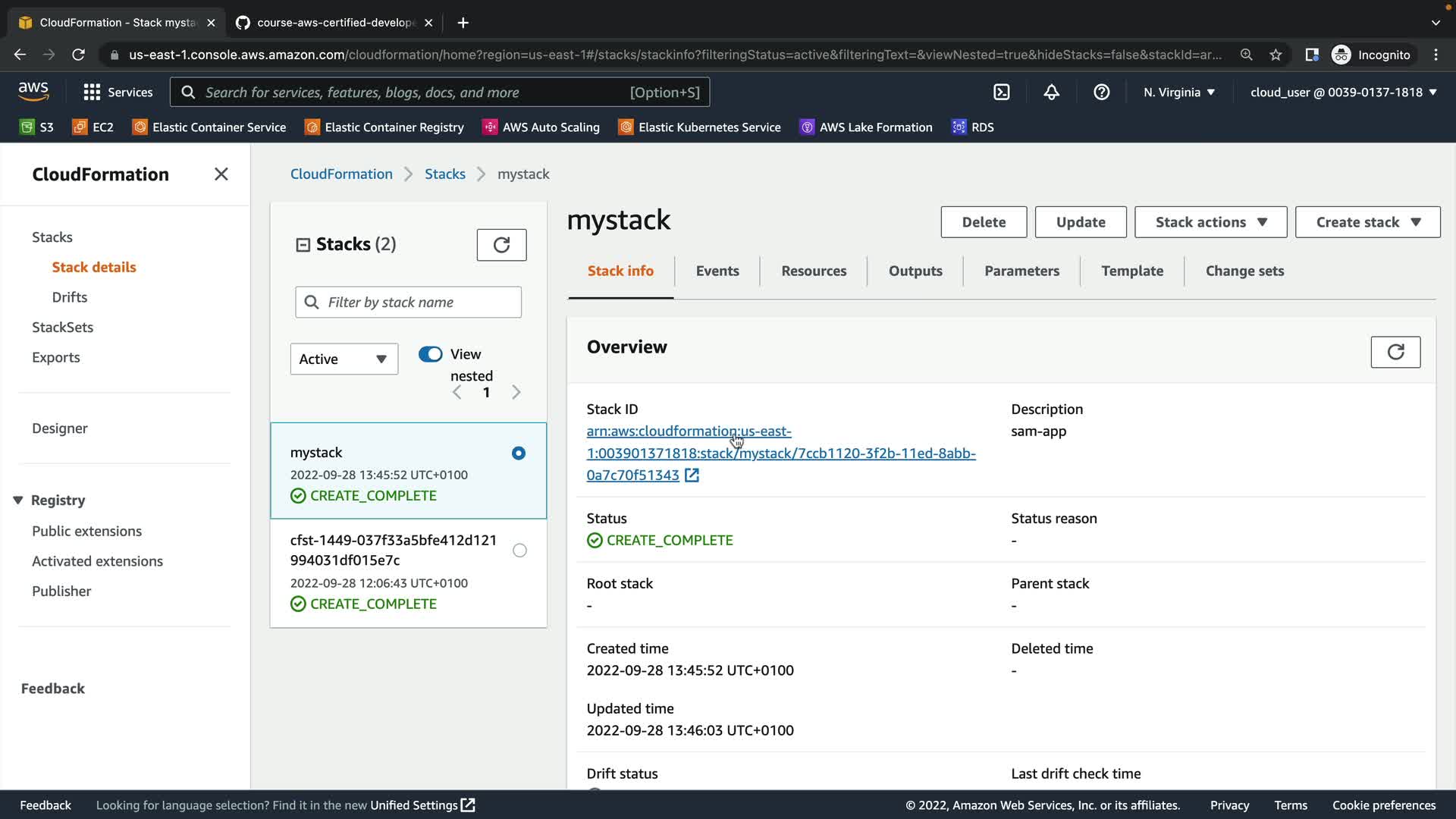Screen dimensions: 1456x819
Task: Click the Delete stack button
Action: [983, 222]
